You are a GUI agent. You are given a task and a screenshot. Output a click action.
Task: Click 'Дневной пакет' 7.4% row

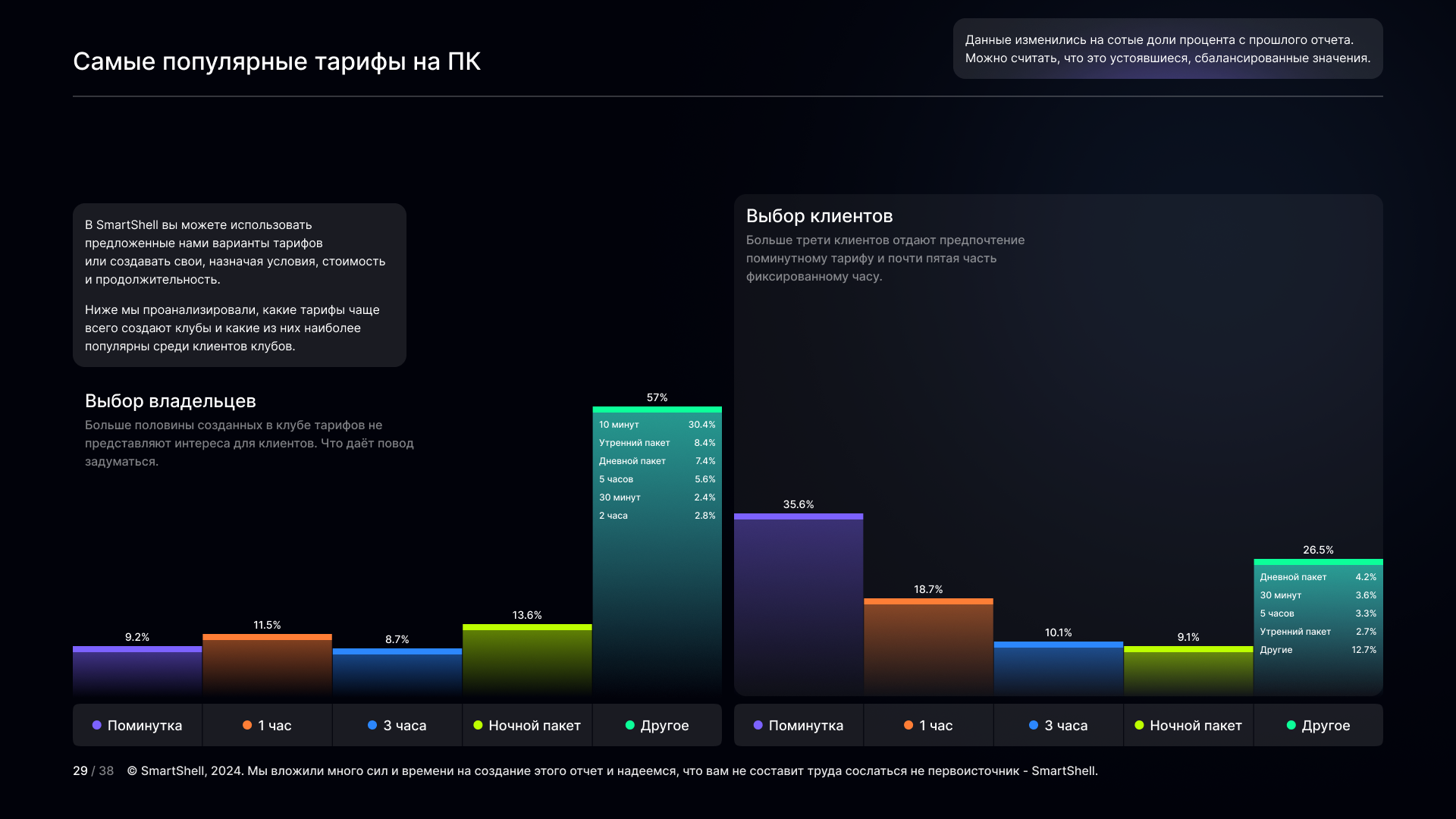tap(657, 461)
